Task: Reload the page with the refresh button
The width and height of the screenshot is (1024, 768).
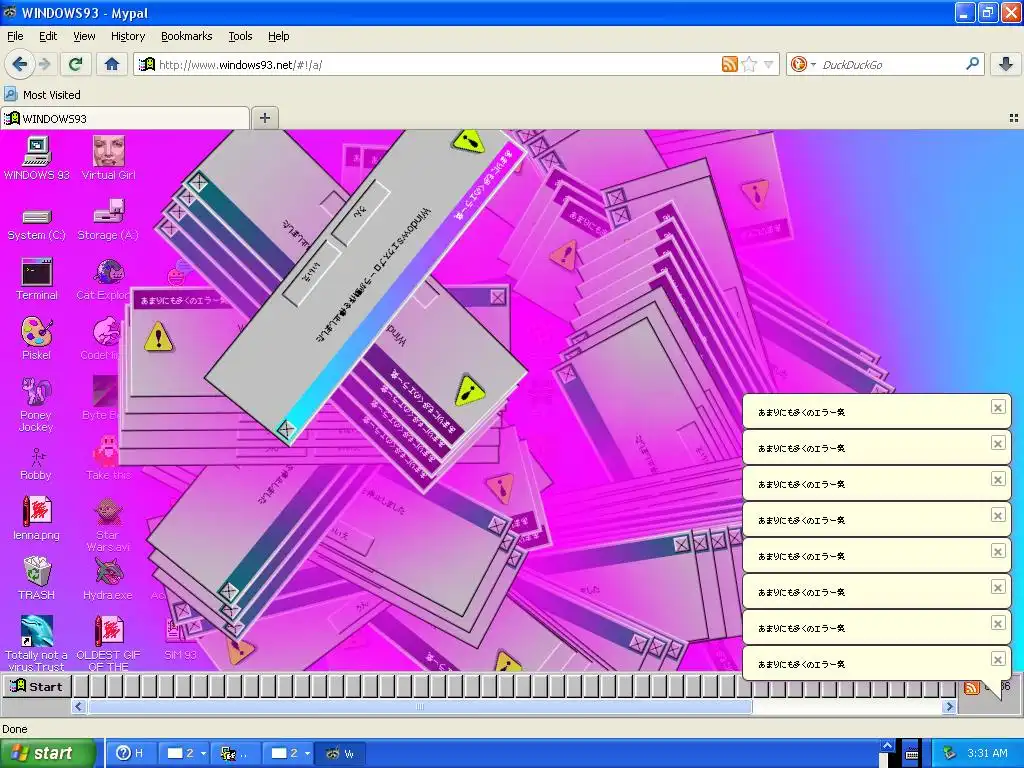Action: [x=75, y=64]
